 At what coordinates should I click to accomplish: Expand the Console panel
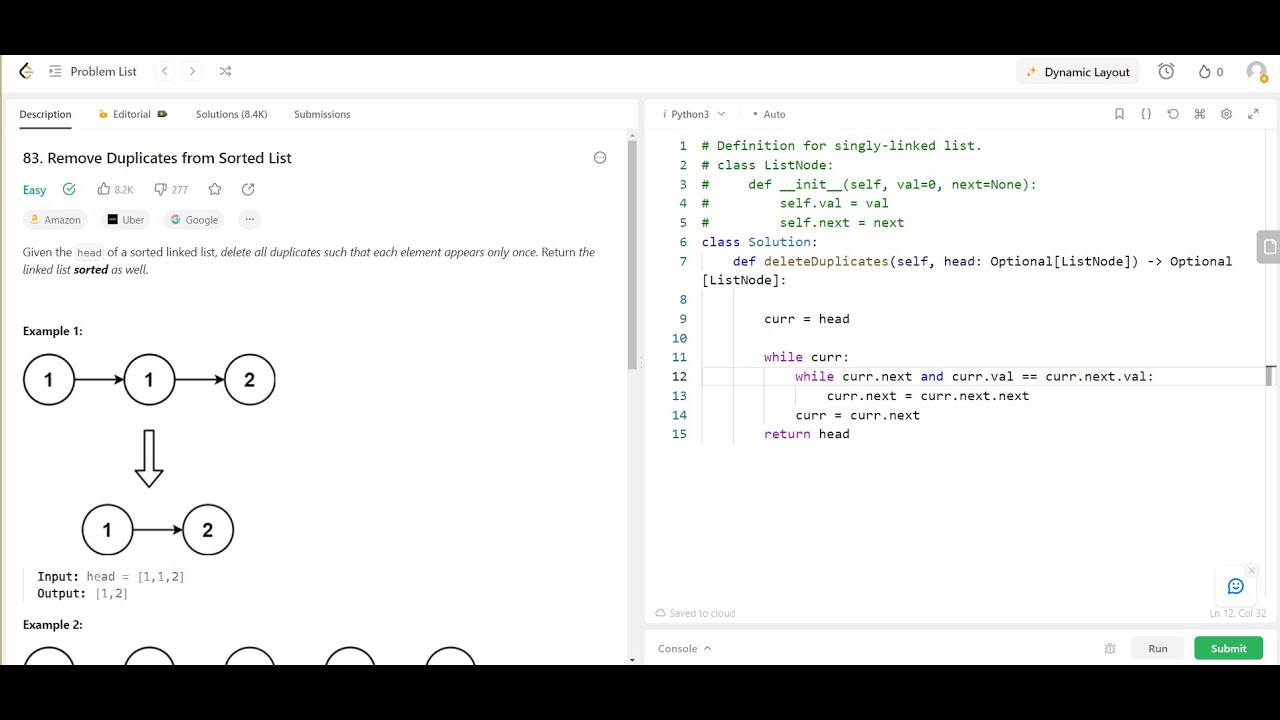point(684,648)
